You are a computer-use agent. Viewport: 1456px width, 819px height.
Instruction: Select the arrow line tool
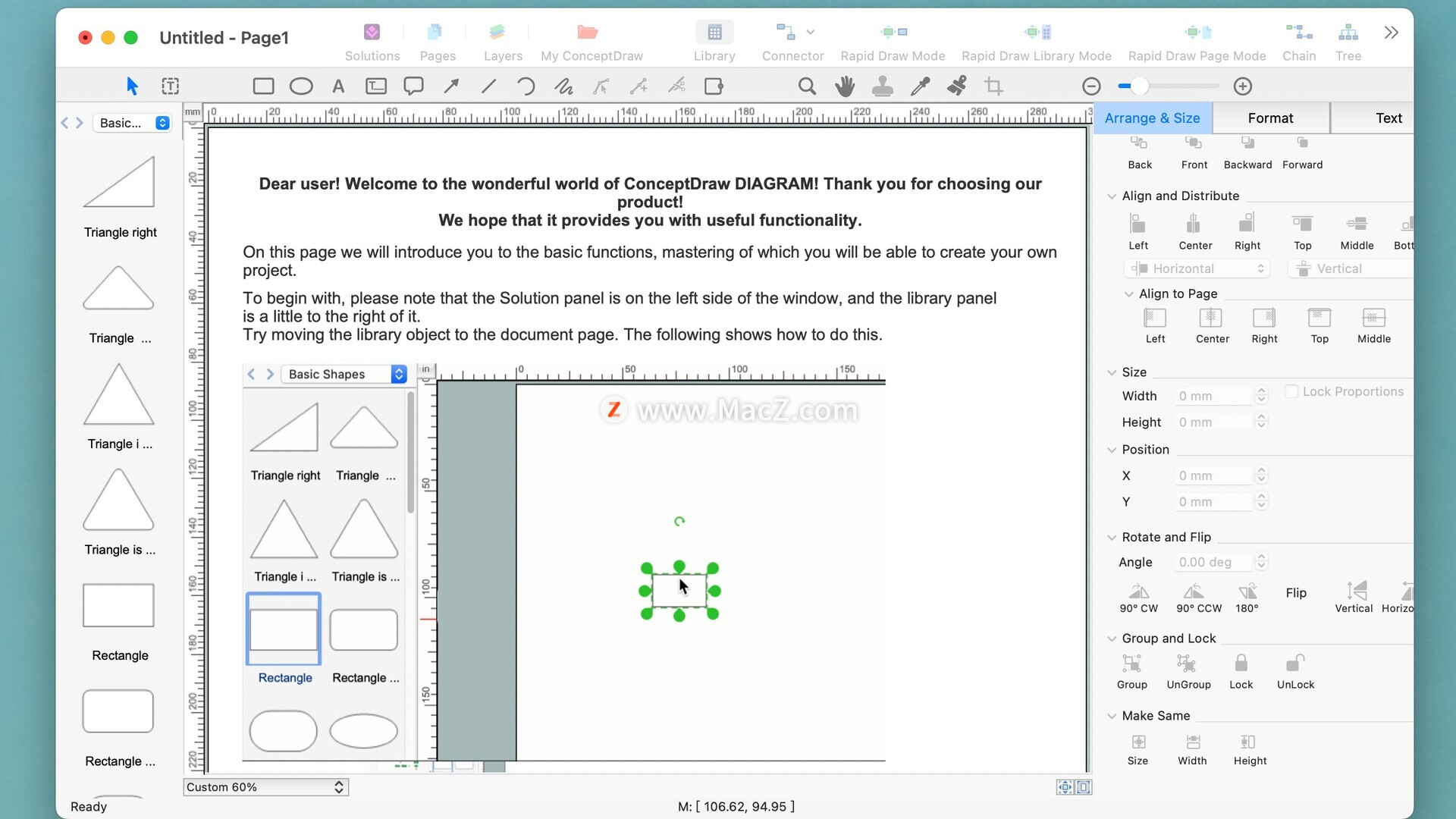point(451,86)
